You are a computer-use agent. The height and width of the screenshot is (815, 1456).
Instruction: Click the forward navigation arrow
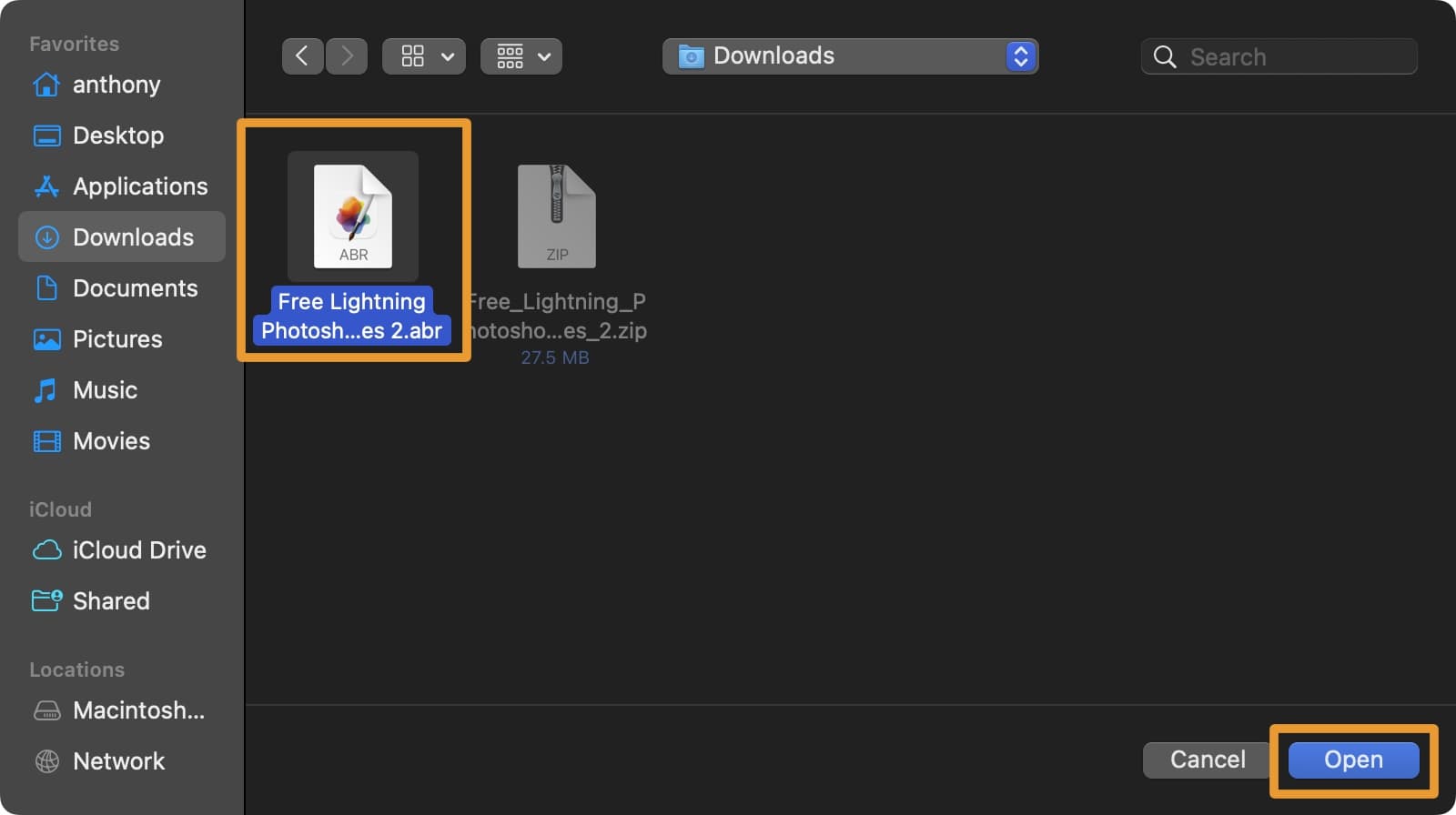pos(347,56)
